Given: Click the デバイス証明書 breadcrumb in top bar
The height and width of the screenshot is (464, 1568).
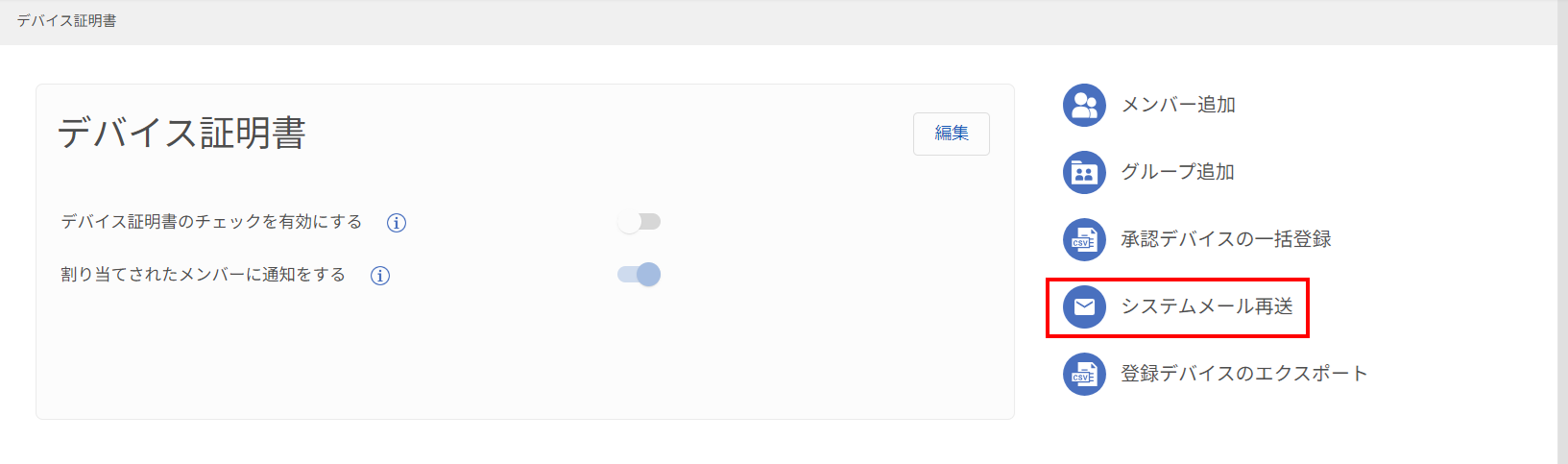Looking at the screenshot, I should 66,21.
